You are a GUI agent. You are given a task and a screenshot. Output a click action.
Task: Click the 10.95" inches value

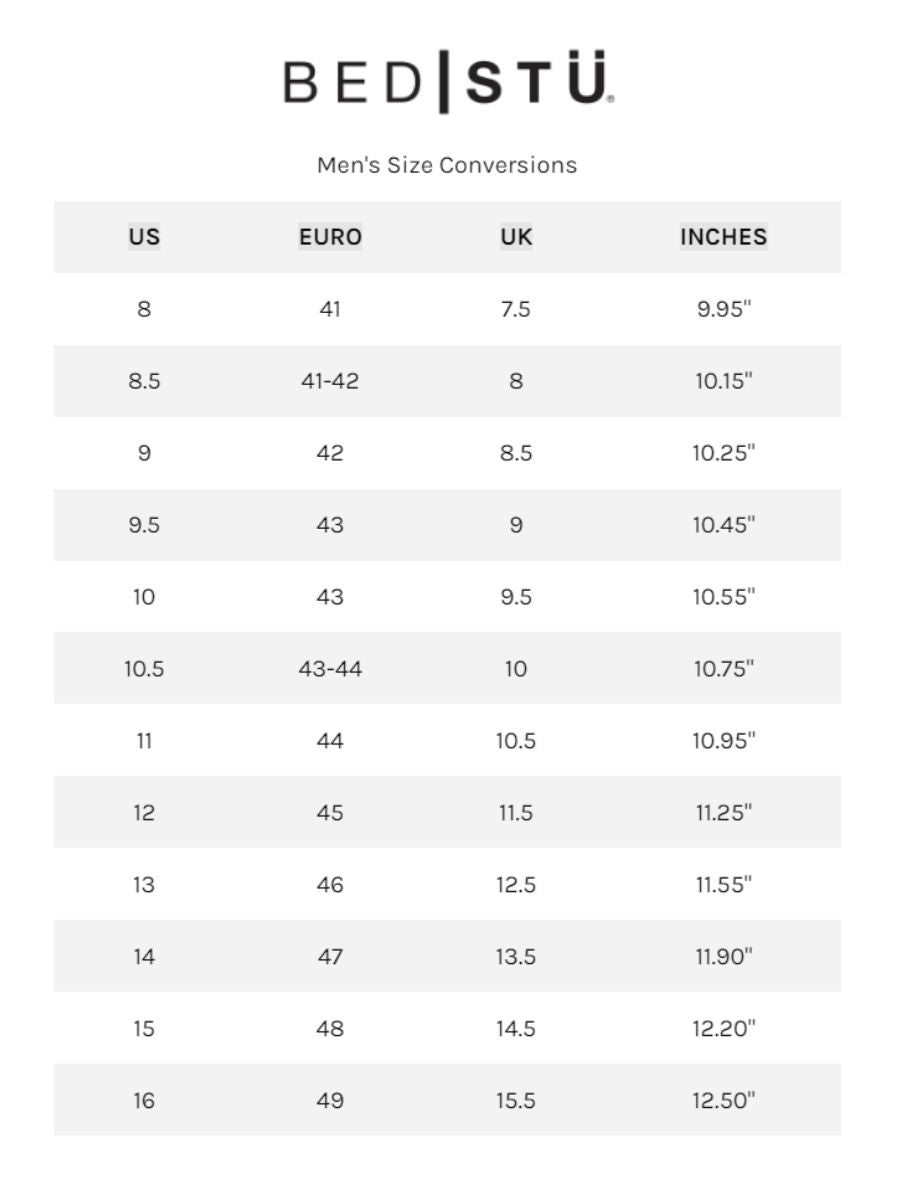(724, 741)
